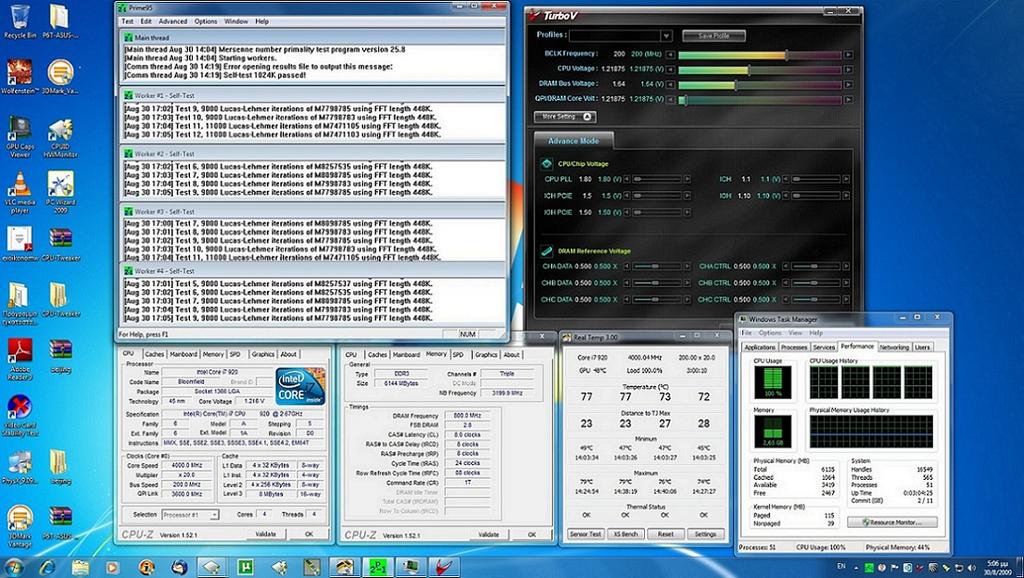Open the GPU Caps Viewer shortcut
Screen dimensions: 1024x578
(x=20, y=136)
